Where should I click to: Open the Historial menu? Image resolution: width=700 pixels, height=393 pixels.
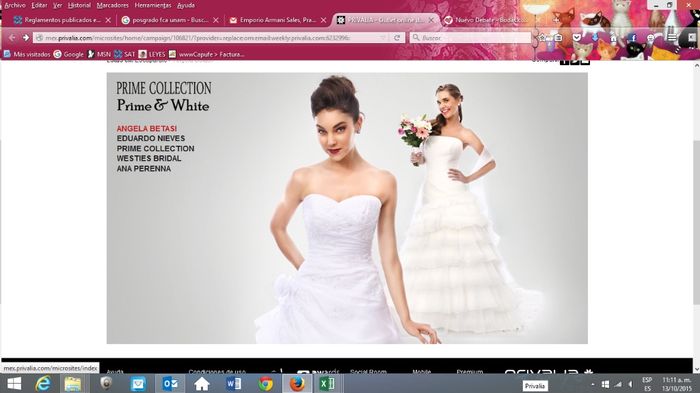79,5
